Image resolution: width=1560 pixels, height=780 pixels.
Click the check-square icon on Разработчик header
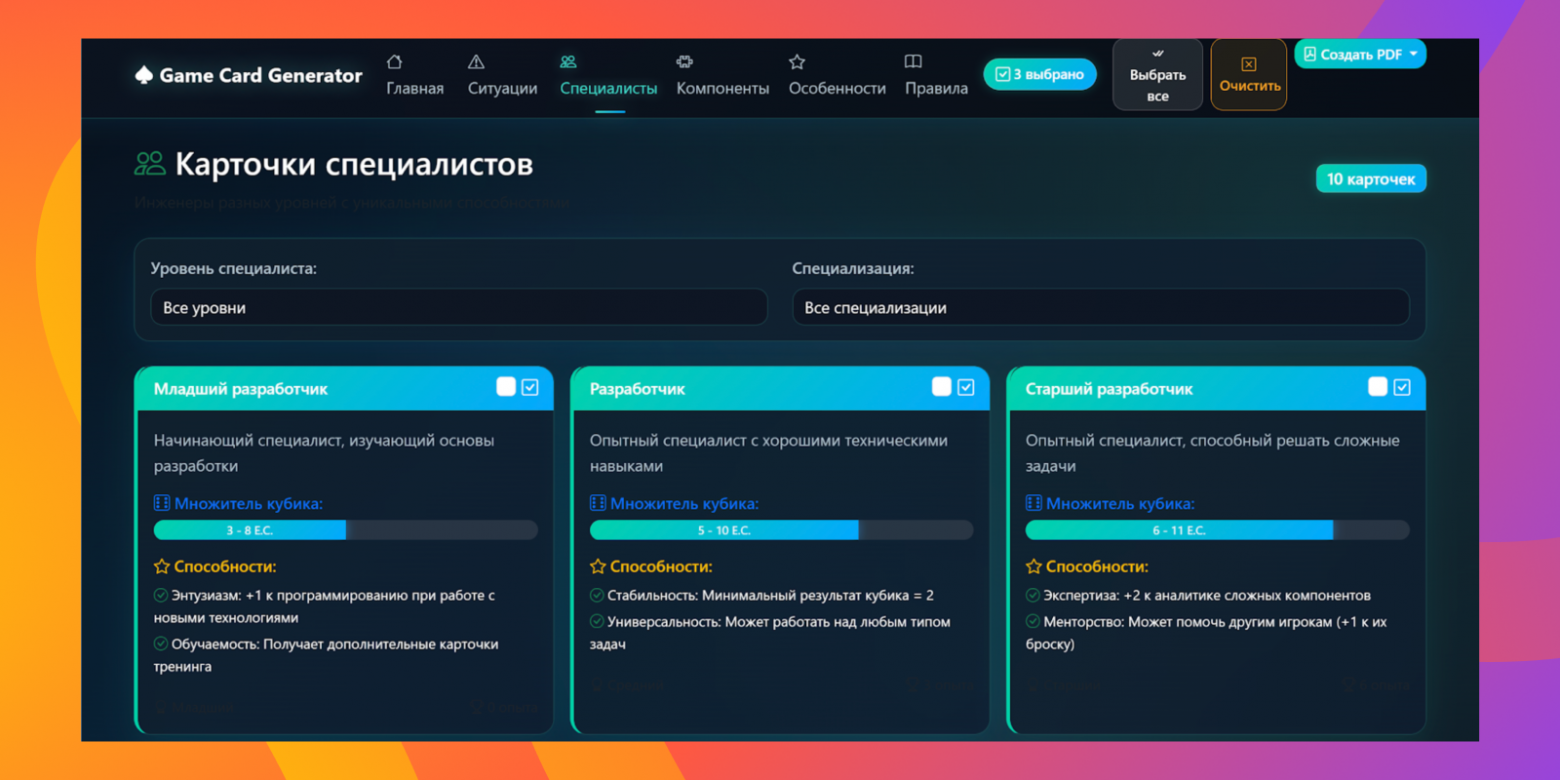pyautogui.click(x=966, y=387)
